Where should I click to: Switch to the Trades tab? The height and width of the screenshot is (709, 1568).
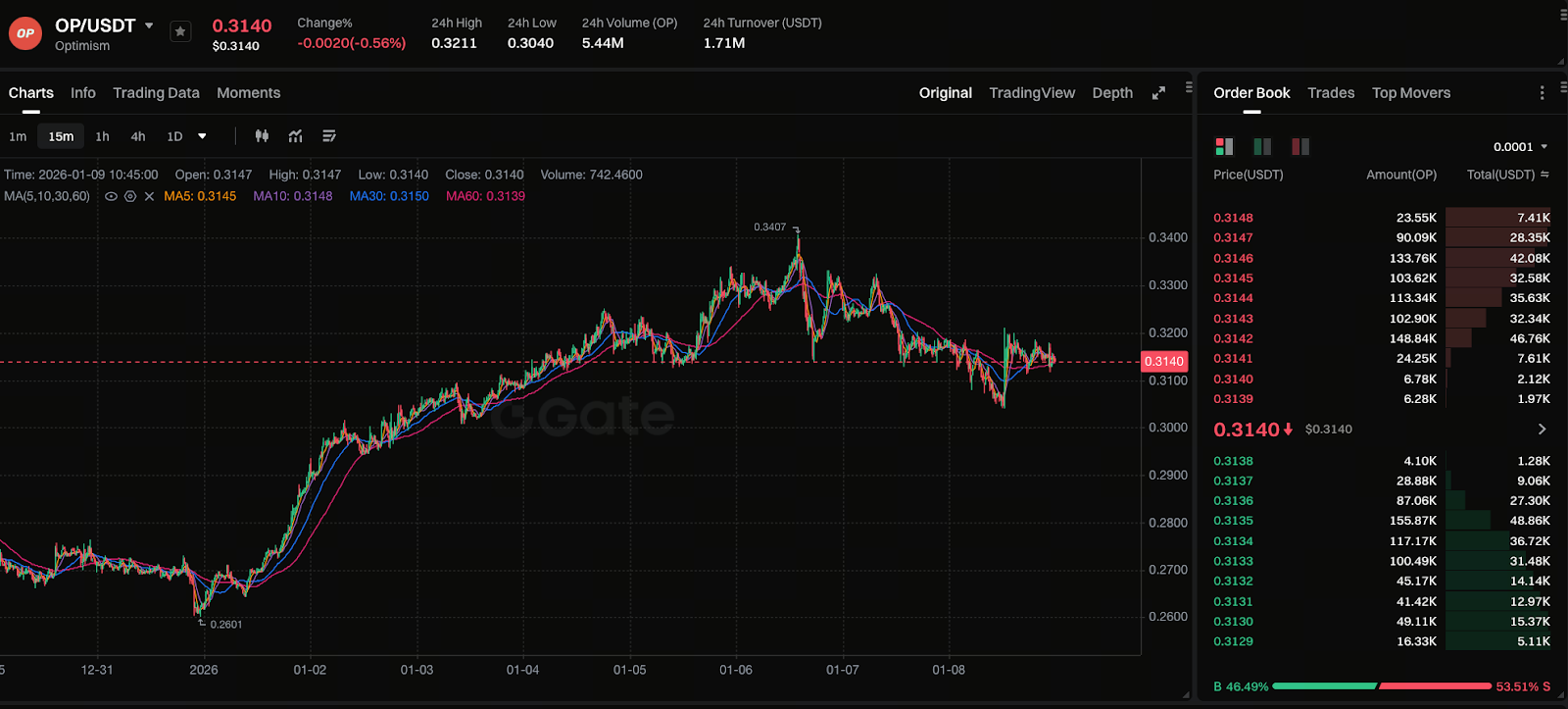[1331, 93]
